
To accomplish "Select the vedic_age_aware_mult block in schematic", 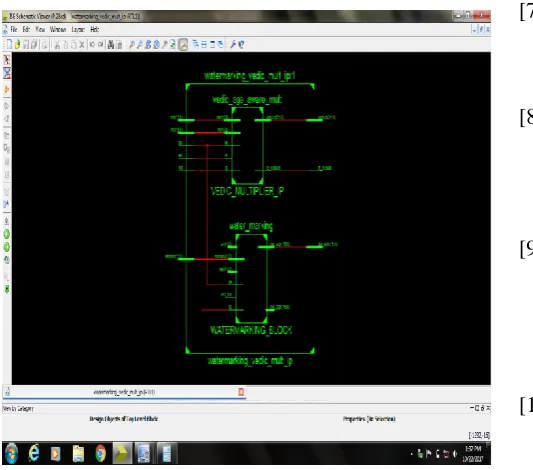I will (247, 145).
